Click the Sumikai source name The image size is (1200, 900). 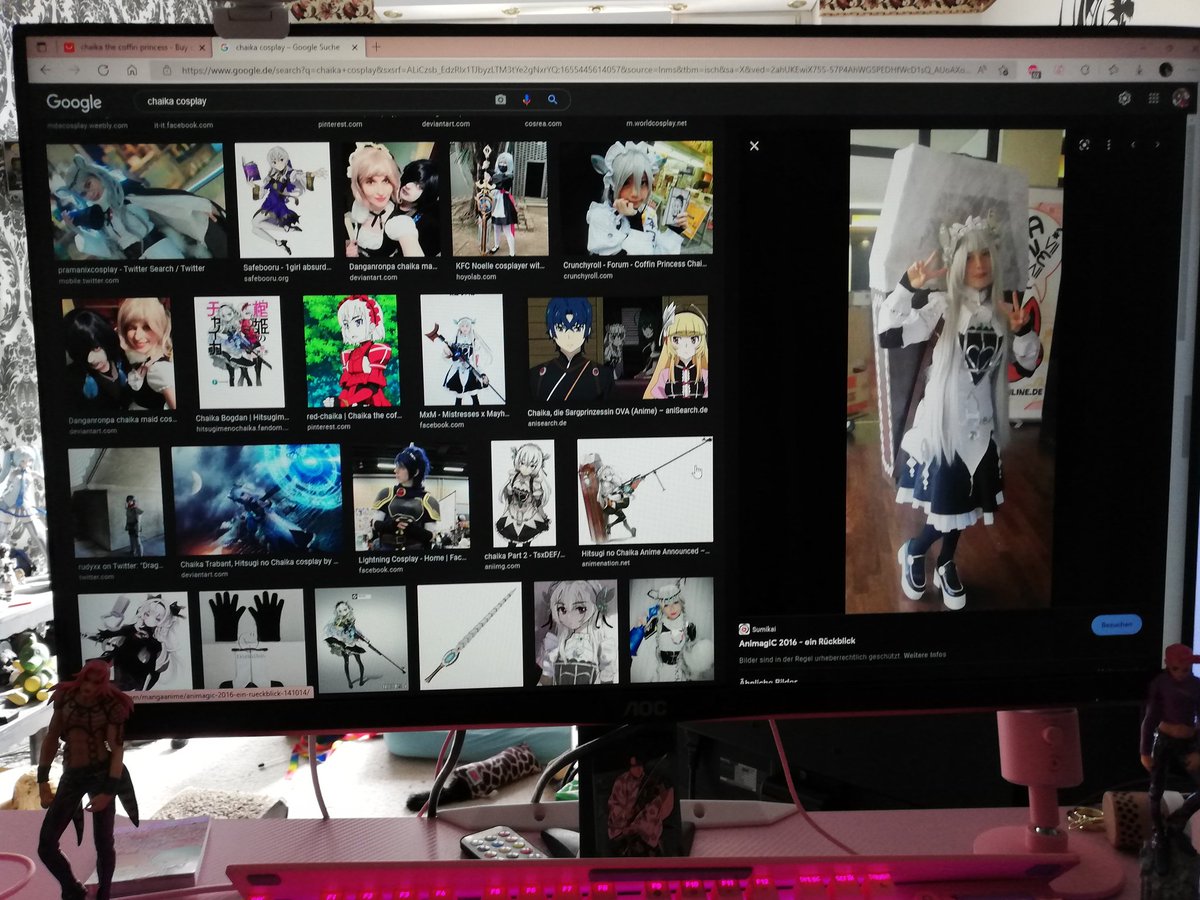point(763,629)
